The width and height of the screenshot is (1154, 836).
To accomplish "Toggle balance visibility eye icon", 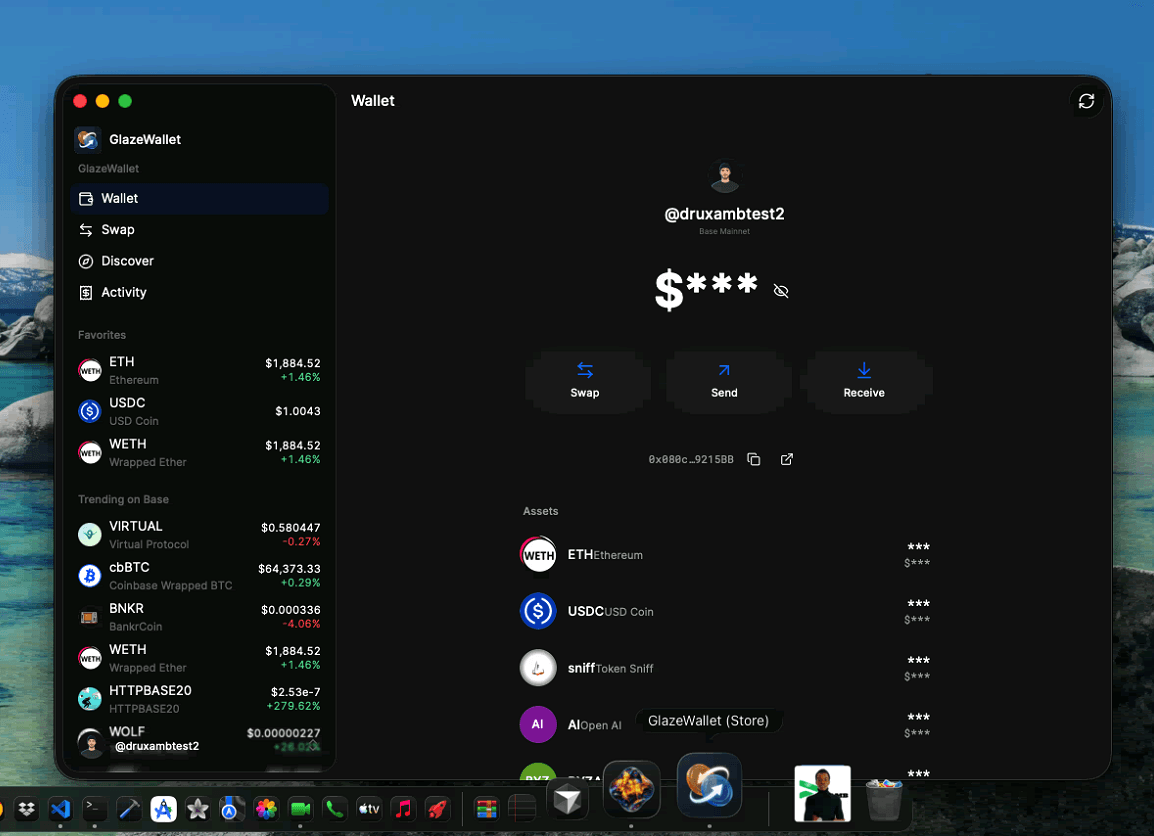I will point(781,291).
